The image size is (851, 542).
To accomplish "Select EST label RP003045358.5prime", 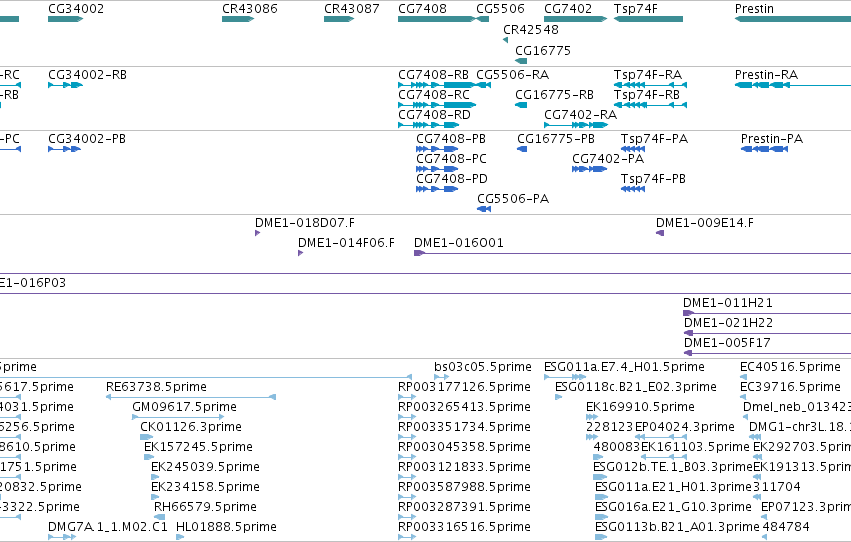I will (x=465, y=448).
